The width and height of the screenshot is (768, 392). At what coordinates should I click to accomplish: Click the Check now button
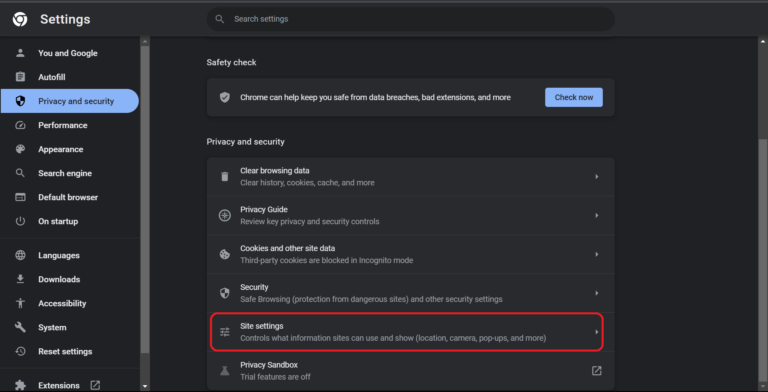574,97
